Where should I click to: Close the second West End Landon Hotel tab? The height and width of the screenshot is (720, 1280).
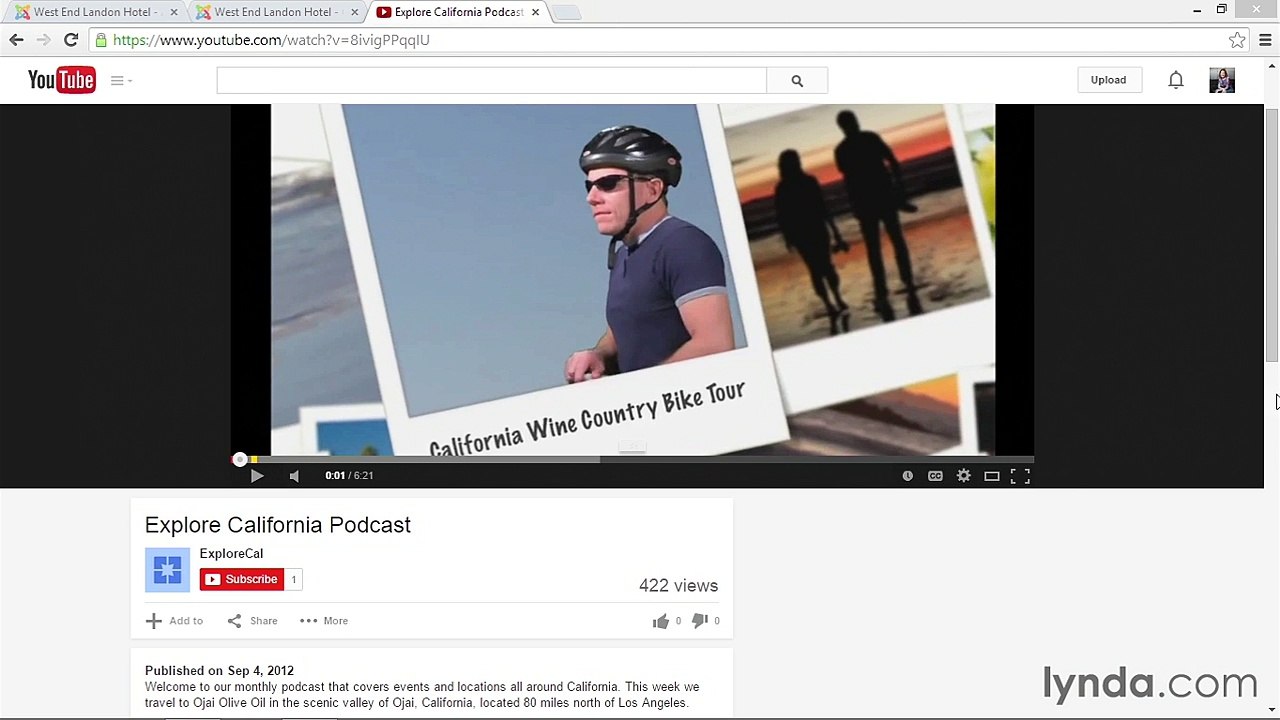(354, 12)
